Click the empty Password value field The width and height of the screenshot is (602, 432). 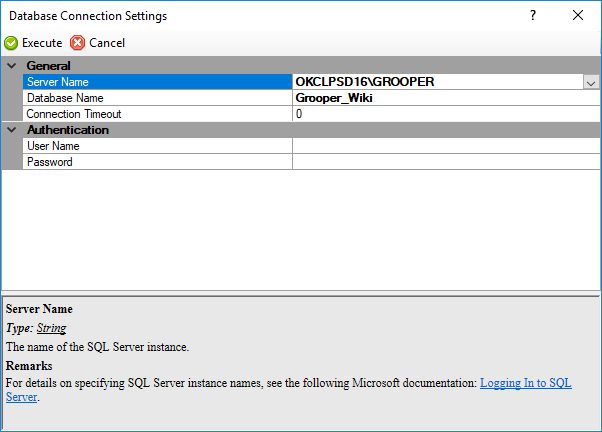click(x=445, y=162)
